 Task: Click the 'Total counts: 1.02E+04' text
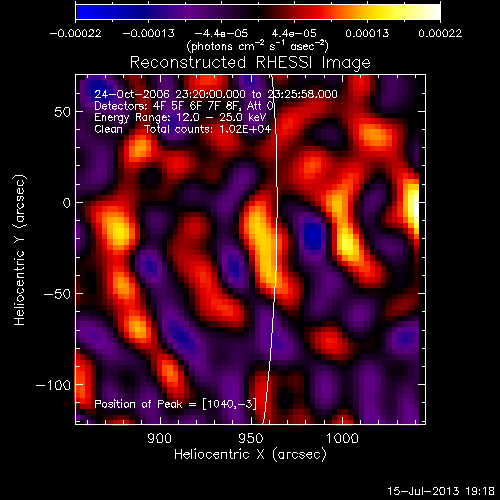pos(208,129)
